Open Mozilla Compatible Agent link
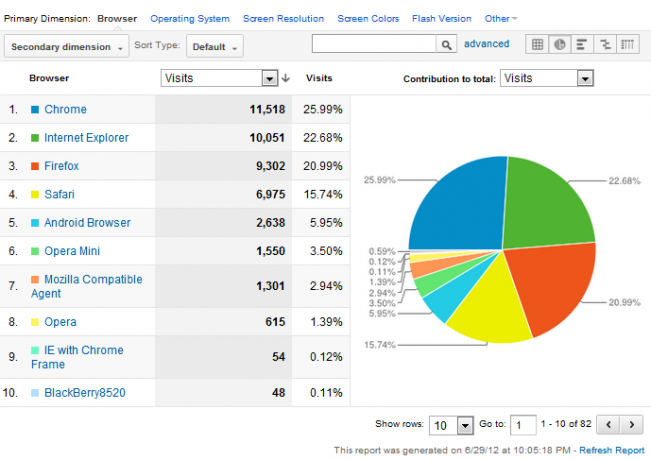 click(86, 286)
